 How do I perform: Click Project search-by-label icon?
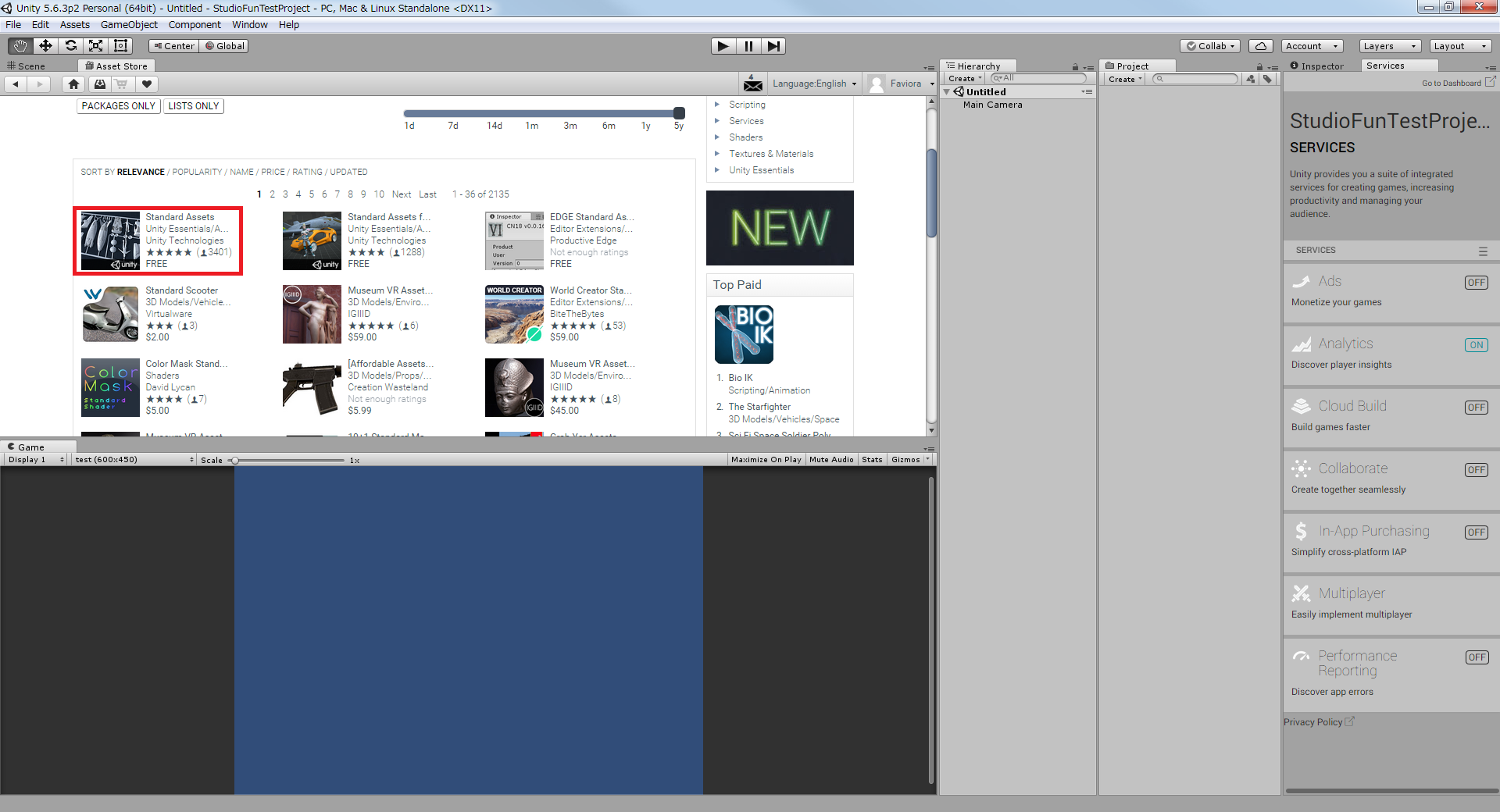click(x=1267, y=79)
